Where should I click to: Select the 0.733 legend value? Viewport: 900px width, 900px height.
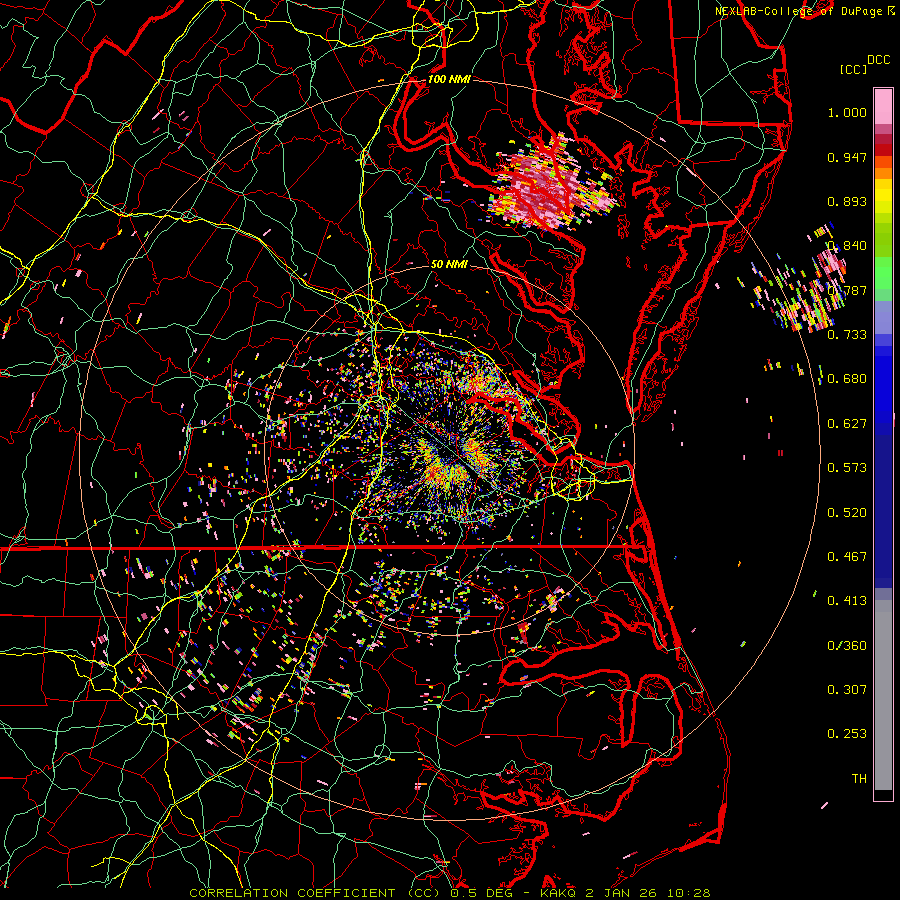coord(847,335)
